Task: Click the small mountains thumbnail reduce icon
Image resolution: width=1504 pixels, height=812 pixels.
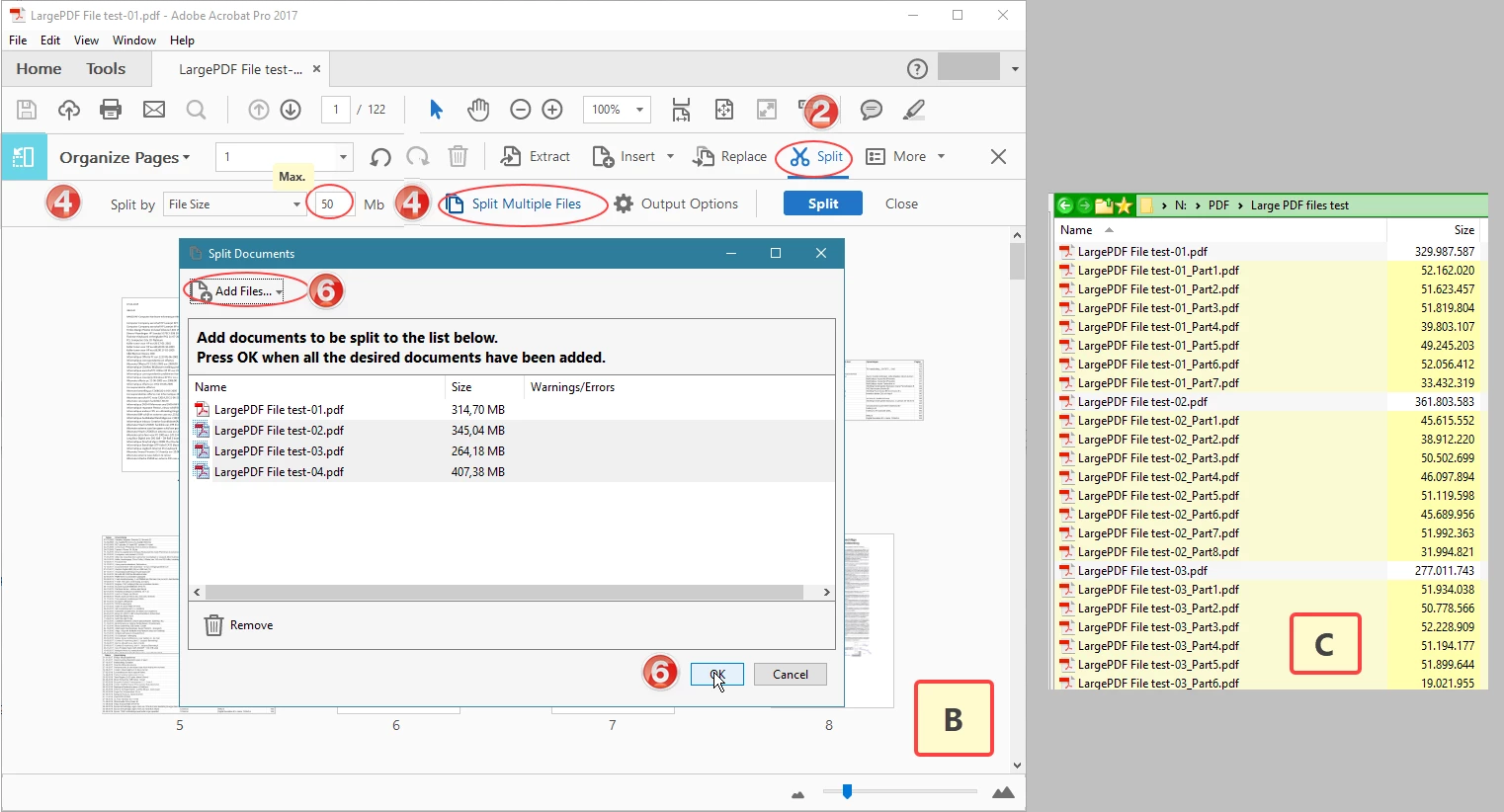Action: pos(798,794)
